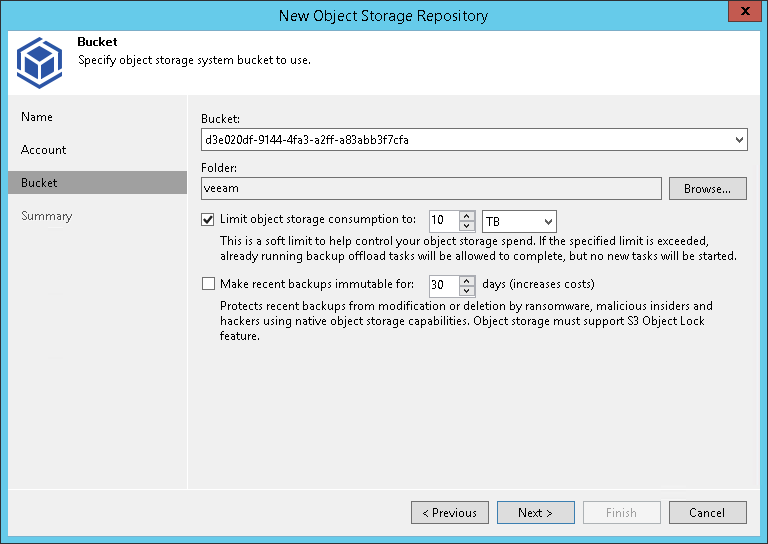
Task: Focus the storage limit number field
Action: [443, 221]
